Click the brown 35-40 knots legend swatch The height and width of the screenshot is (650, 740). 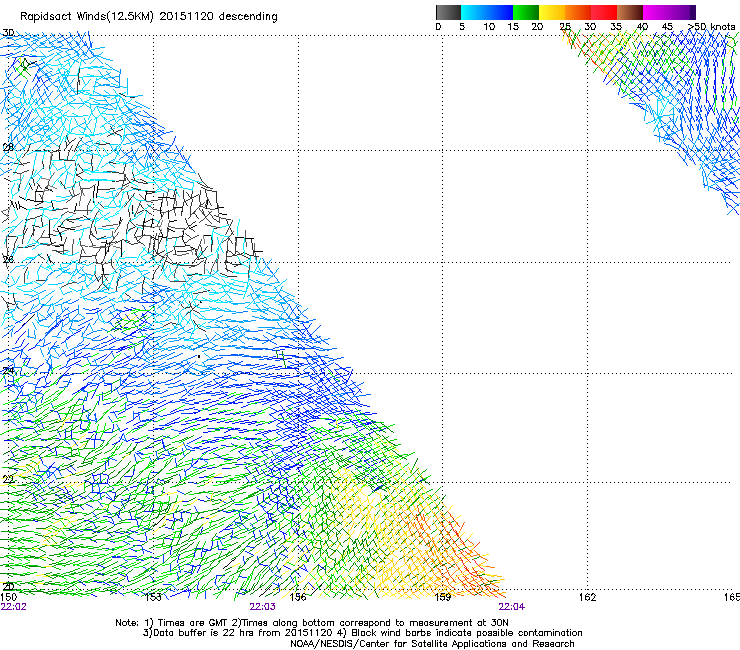(x=630, y=12)
